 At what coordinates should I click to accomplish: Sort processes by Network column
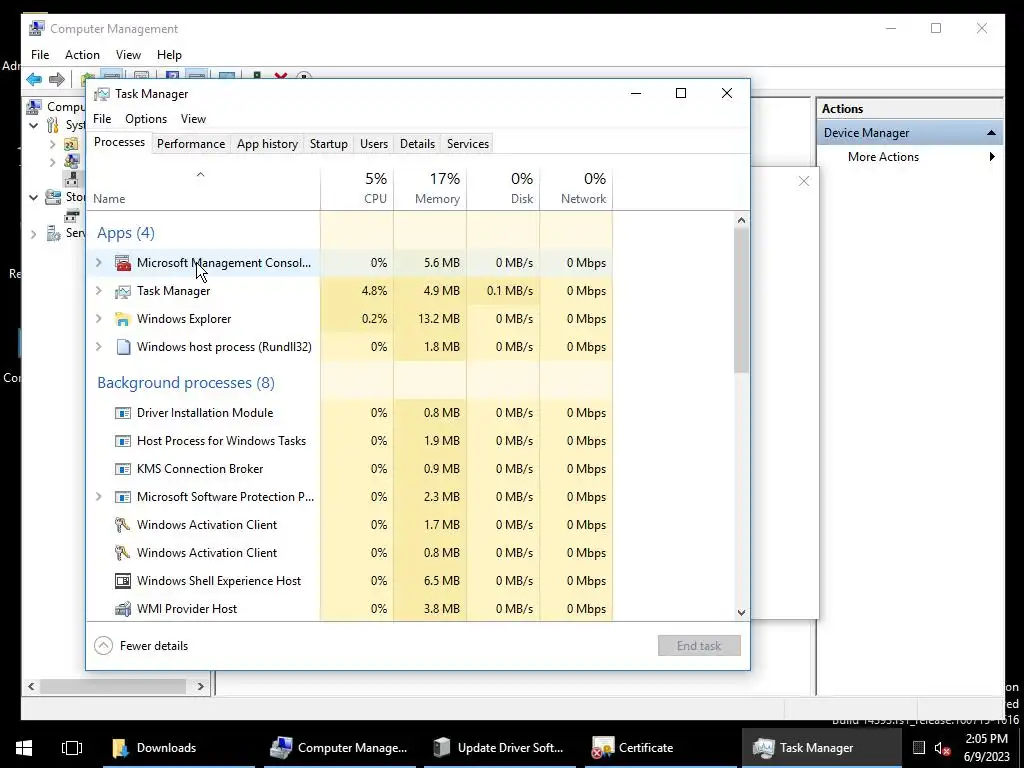[577, 188]
